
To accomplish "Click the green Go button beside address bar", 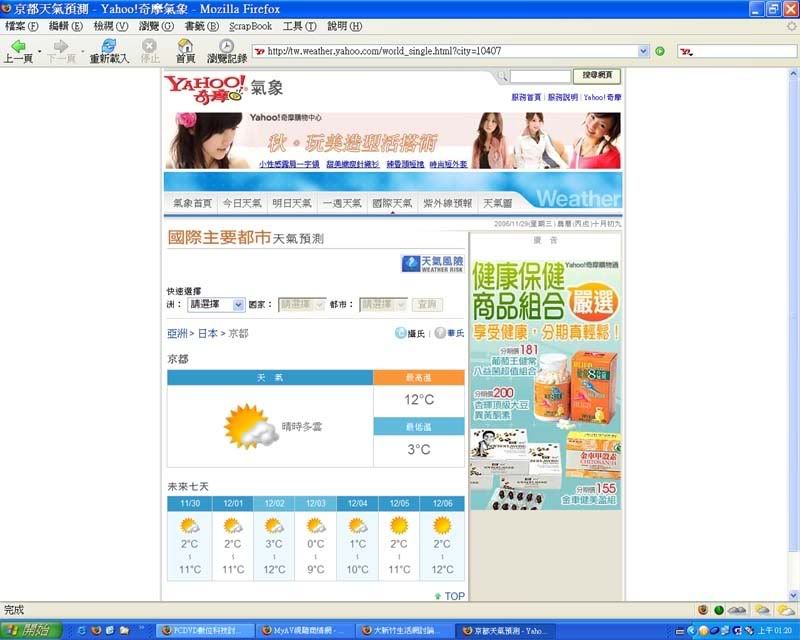I will 660,51.
